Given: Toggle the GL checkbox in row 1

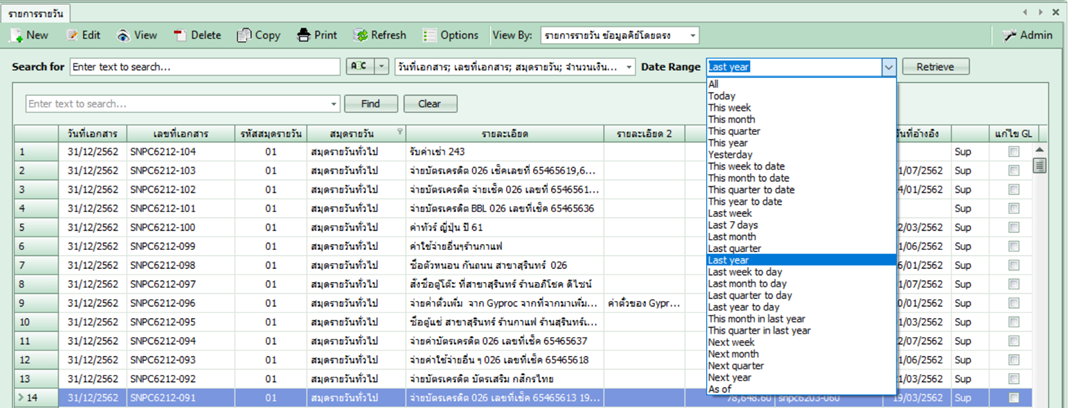Looking at the screenshot, I should pos(1014,152).
